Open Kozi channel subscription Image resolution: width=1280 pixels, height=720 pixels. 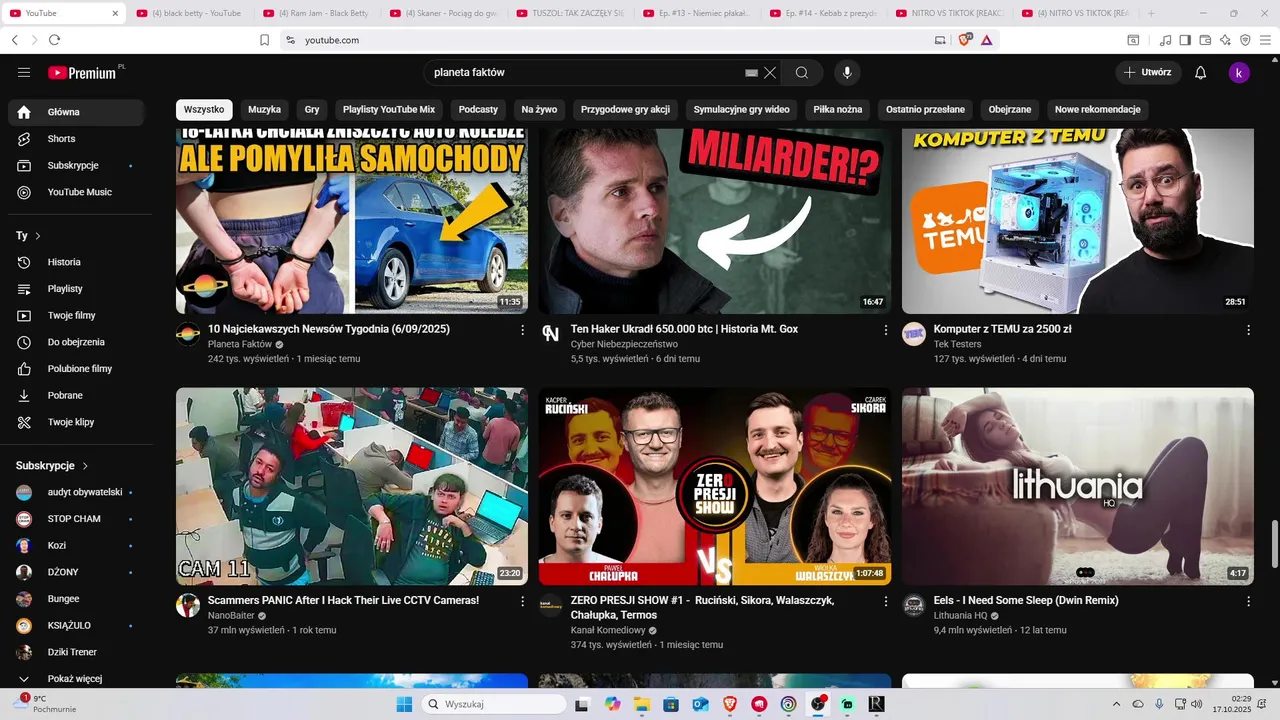pyautogui.click(x=79, y=546)
